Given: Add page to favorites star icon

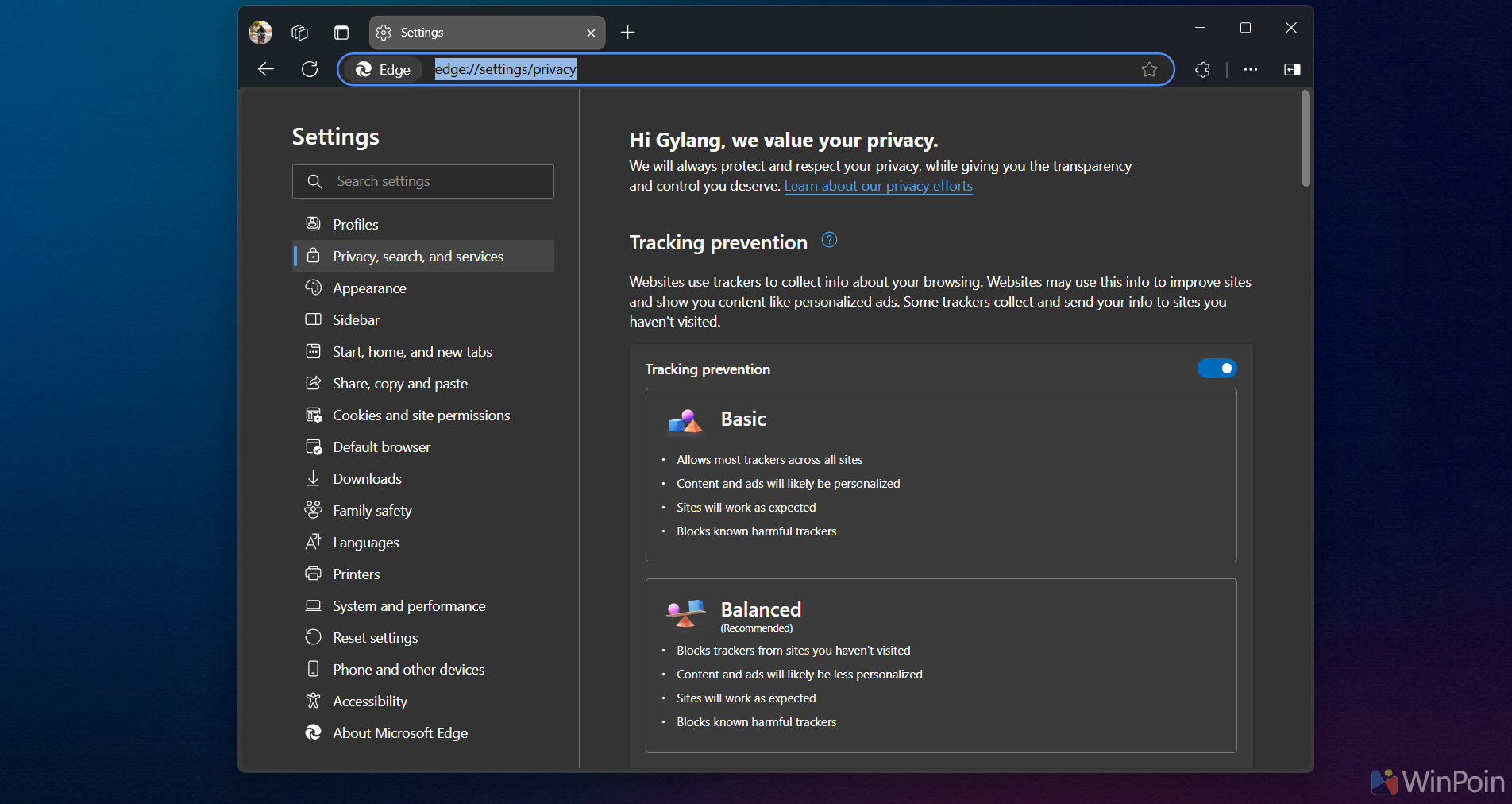Looking at the screenshot, I should pyautogui.click(x=1149, y=70).
